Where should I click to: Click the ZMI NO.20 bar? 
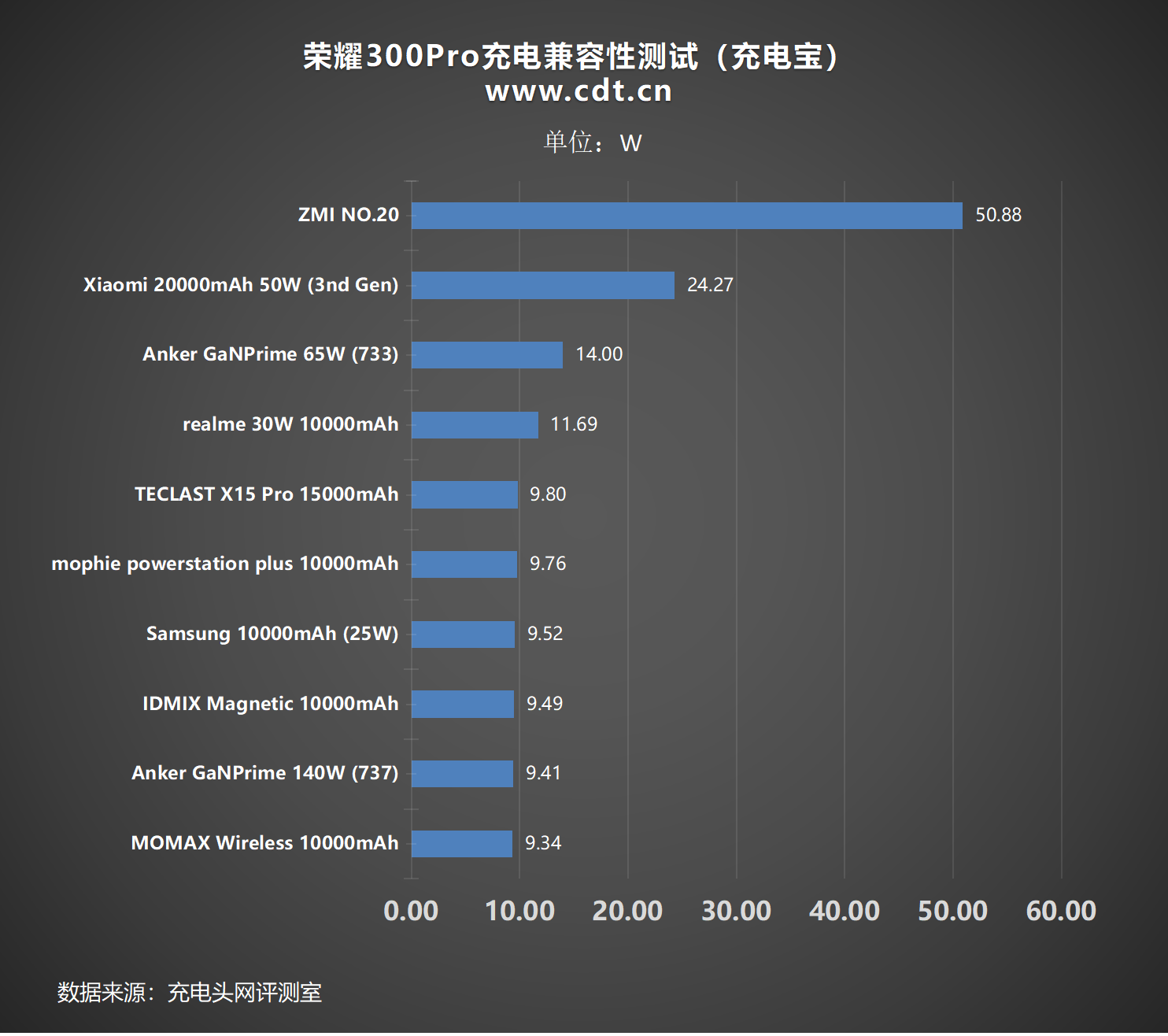tap(686, 216)
